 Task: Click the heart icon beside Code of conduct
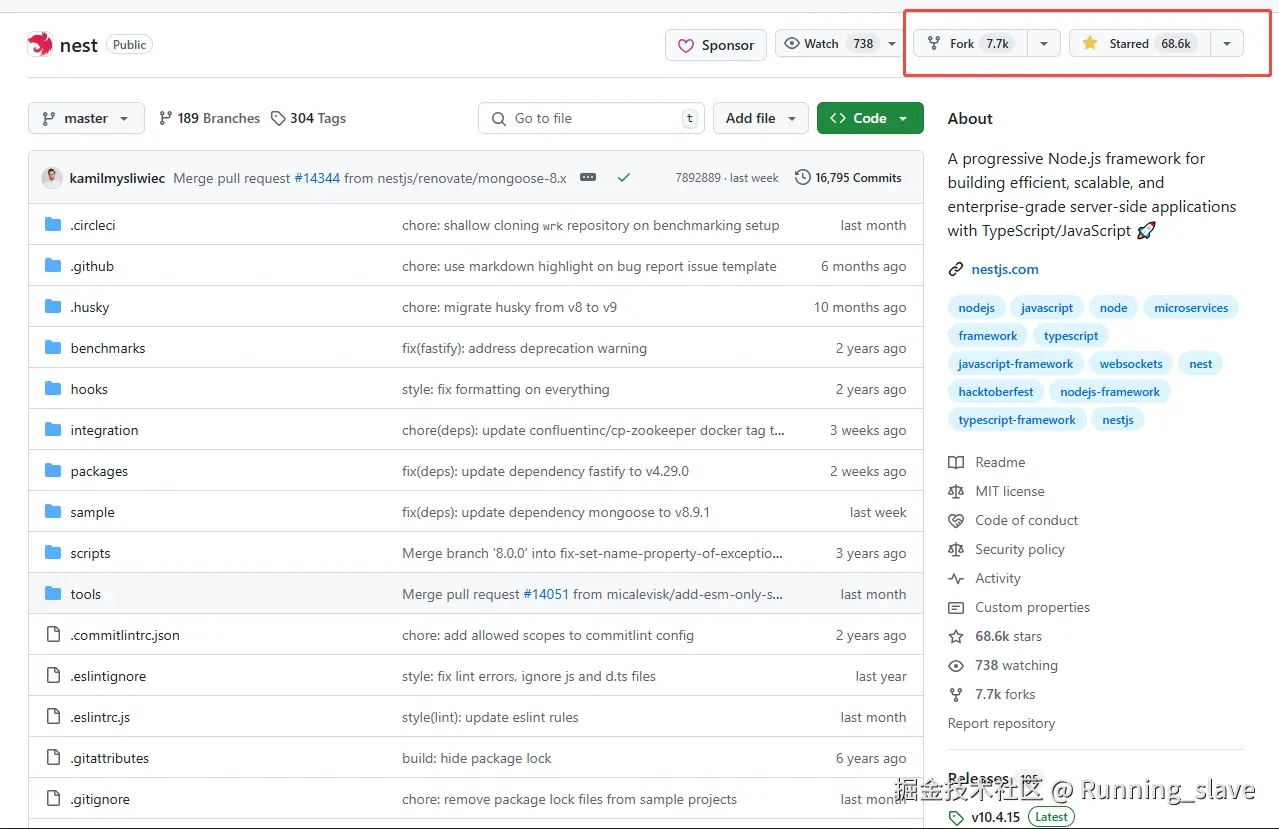[956, 520]
